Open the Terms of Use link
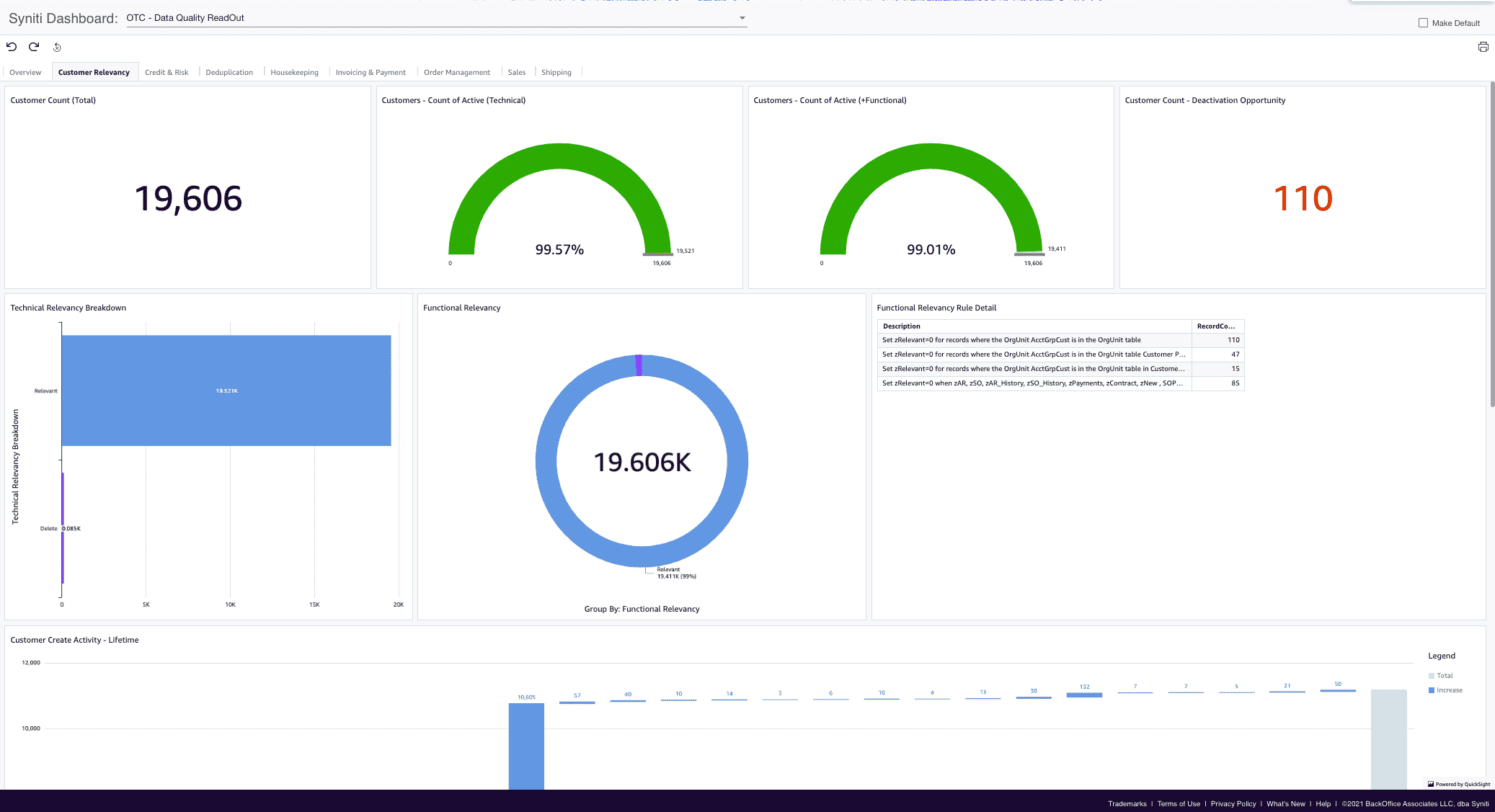 [x=1179, y=803]
